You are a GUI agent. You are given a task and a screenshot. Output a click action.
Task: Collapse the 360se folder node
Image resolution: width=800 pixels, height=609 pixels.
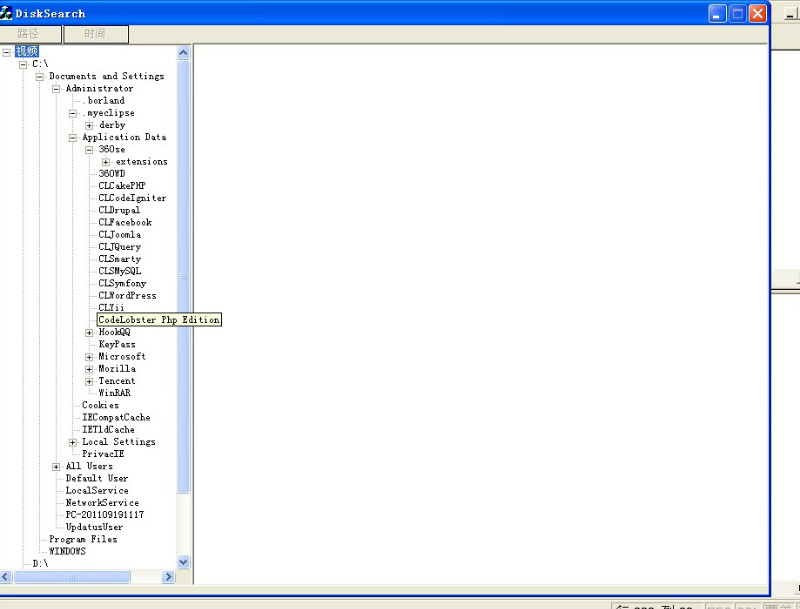pos(89,150)
